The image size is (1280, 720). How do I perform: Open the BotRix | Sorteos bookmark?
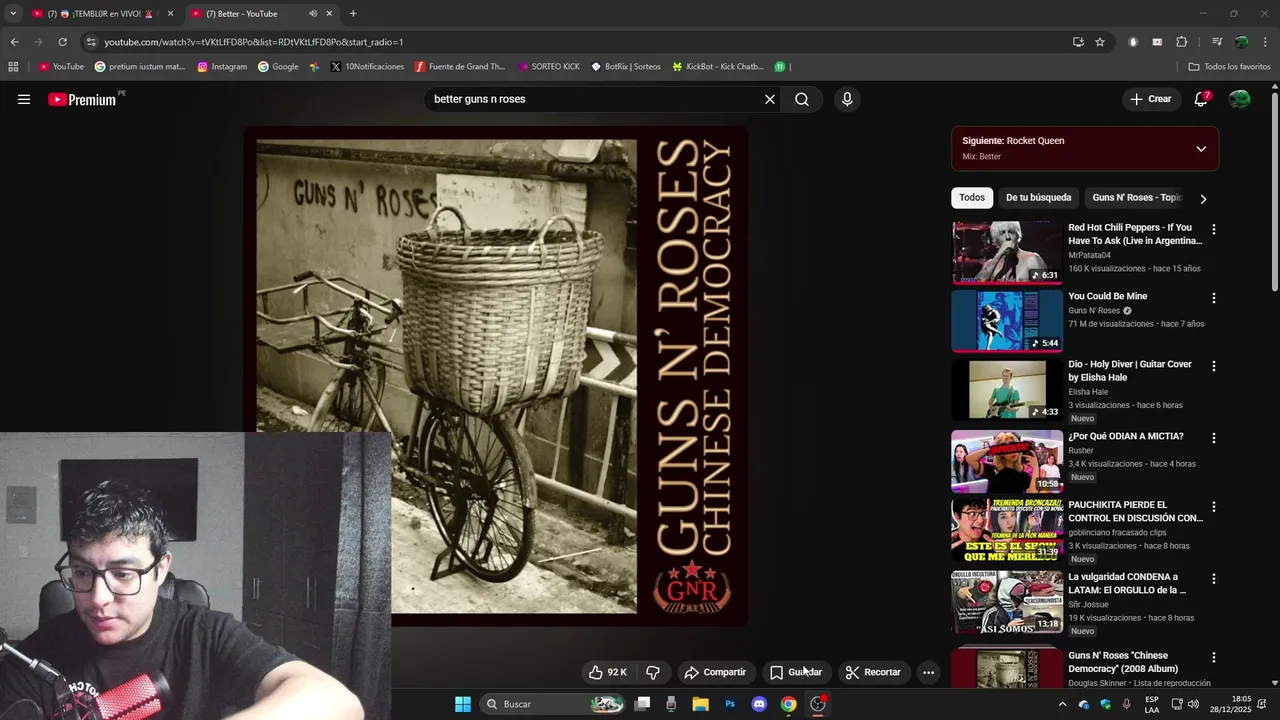coord(626,67)
